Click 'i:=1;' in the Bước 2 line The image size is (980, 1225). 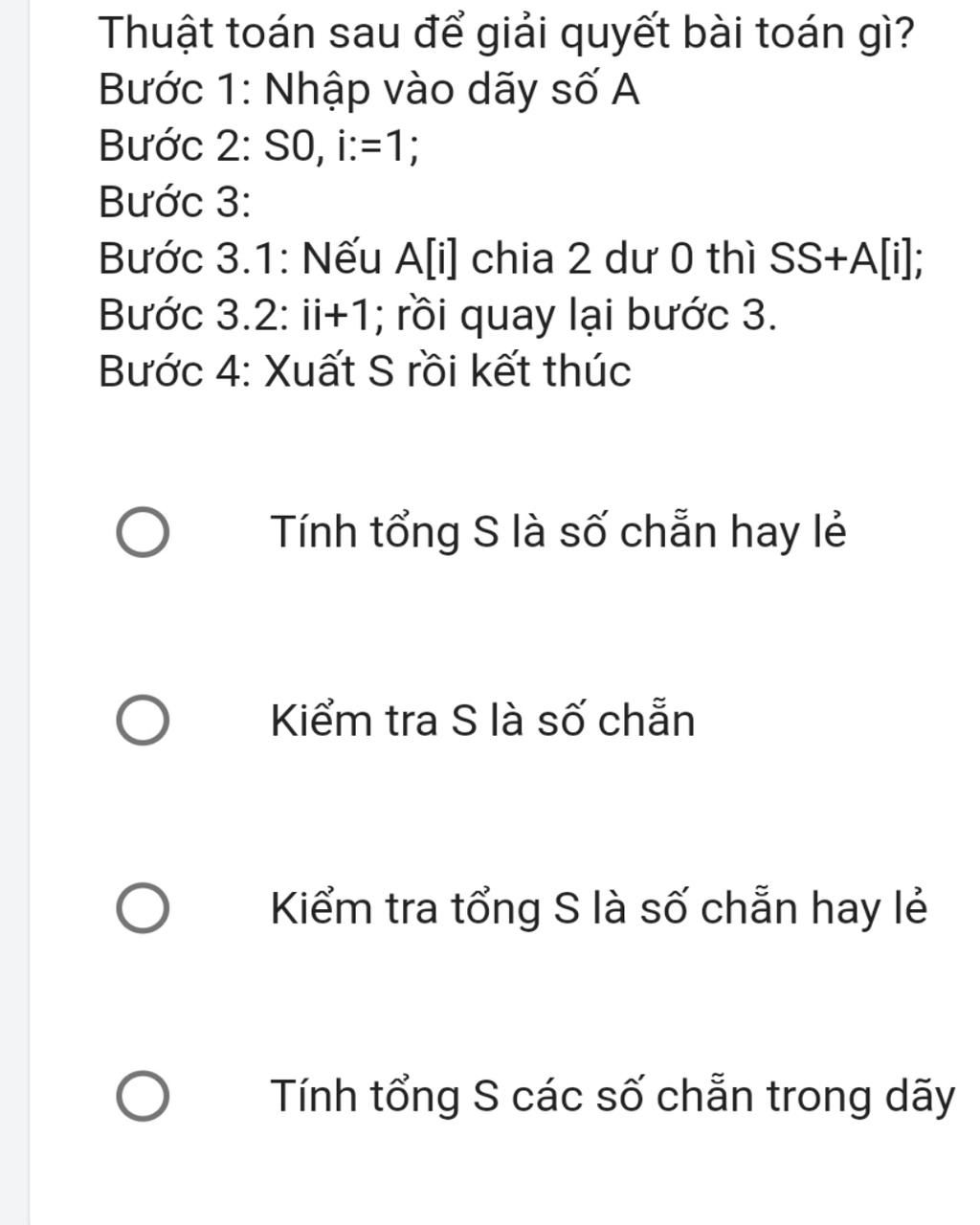click(x=379, y=147)
